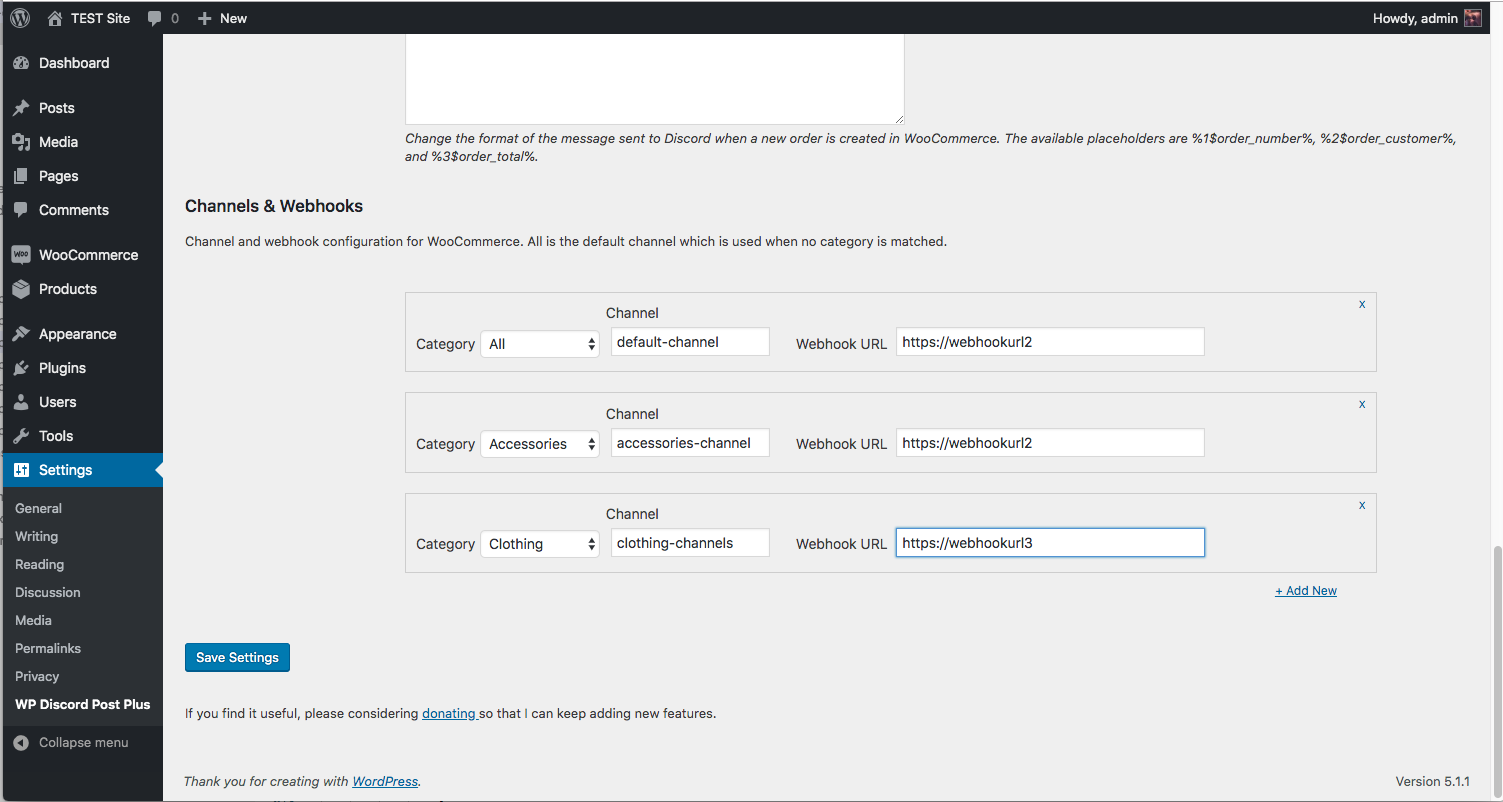This screenshot has width=1503, height=802.
Task: Click the Dashboard icon in sidebar
Action: [21, 63]
